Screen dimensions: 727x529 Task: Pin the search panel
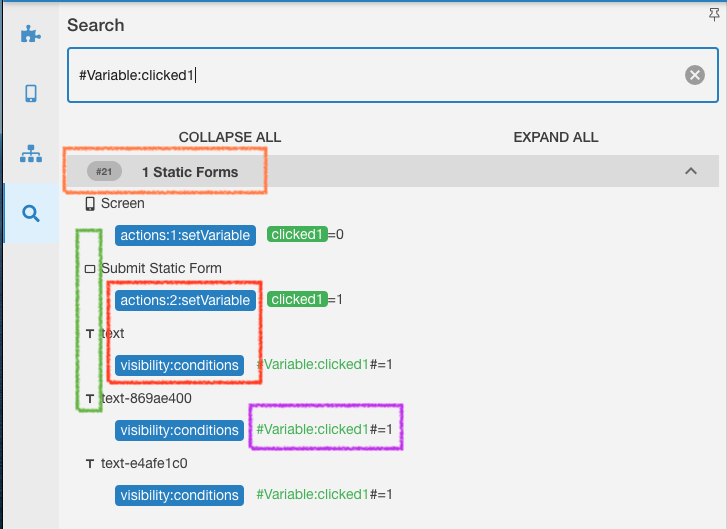click(x=714, y=15)
